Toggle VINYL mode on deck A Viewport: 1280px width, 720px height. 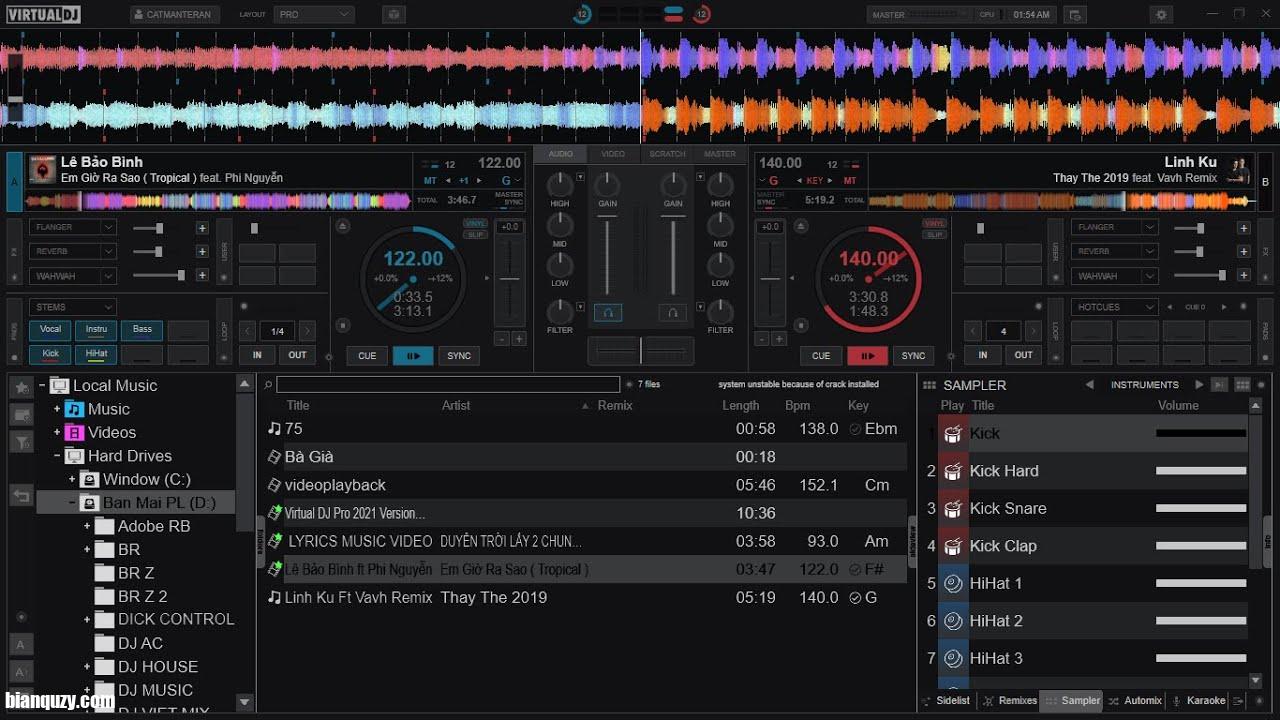(475, 223)
